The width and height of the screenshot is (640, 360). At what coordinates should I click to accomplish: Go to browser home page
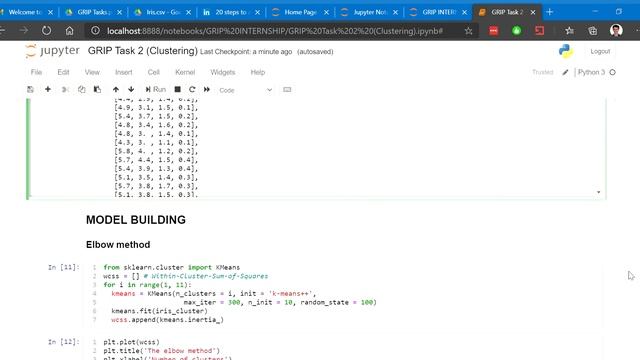pyautogui.click(x=69, y=30)
